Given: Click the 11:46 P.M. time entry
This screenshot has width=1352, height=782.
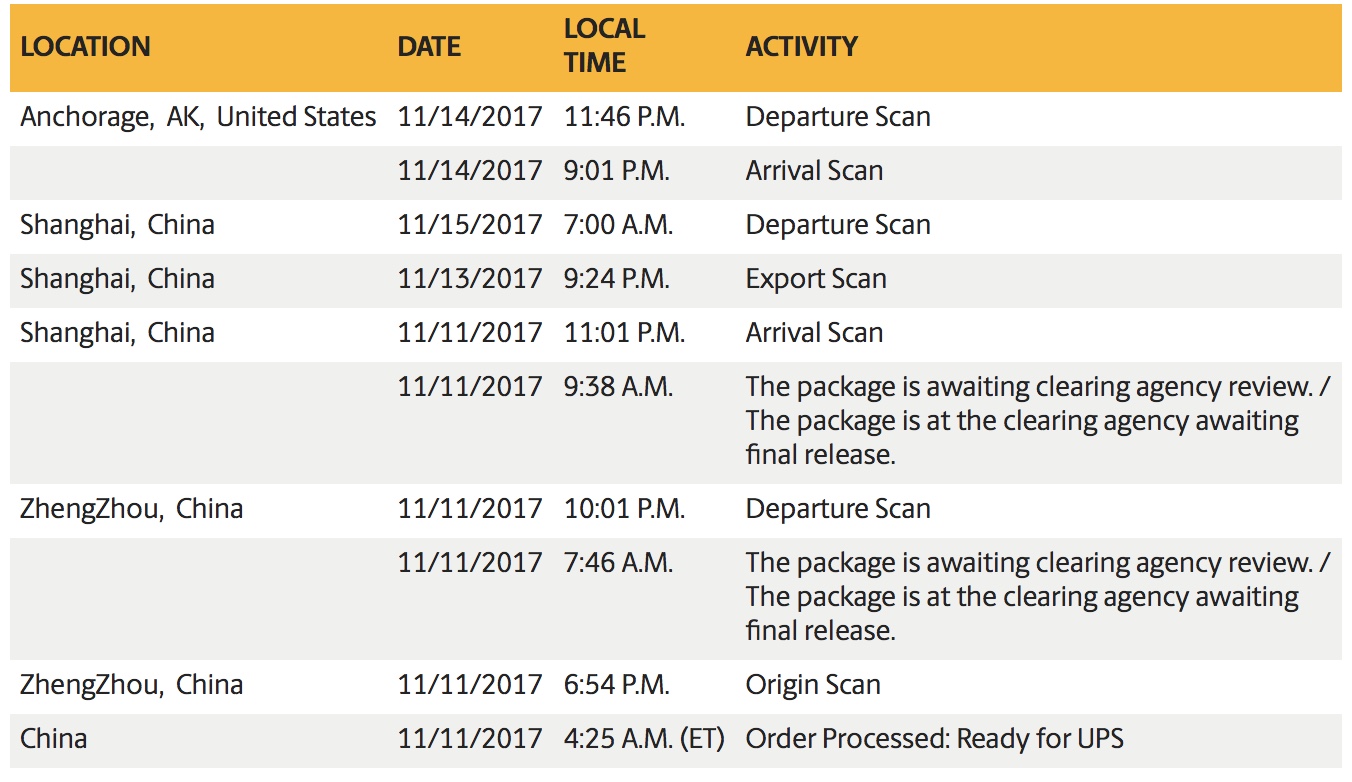Looking at the screenshot, I should coord(624,117).
